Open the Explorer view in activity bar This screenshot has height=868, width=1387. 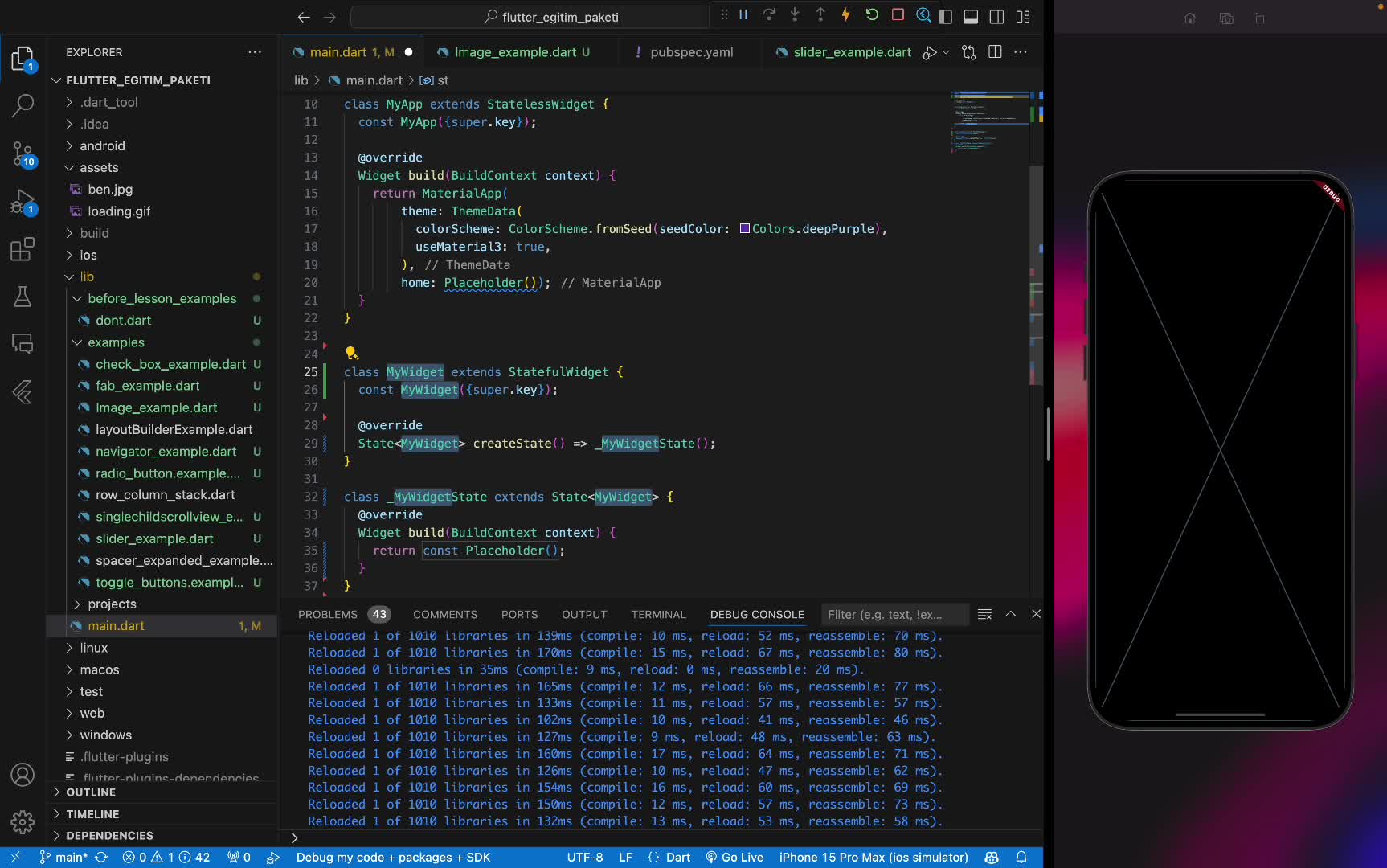(23, 59)
